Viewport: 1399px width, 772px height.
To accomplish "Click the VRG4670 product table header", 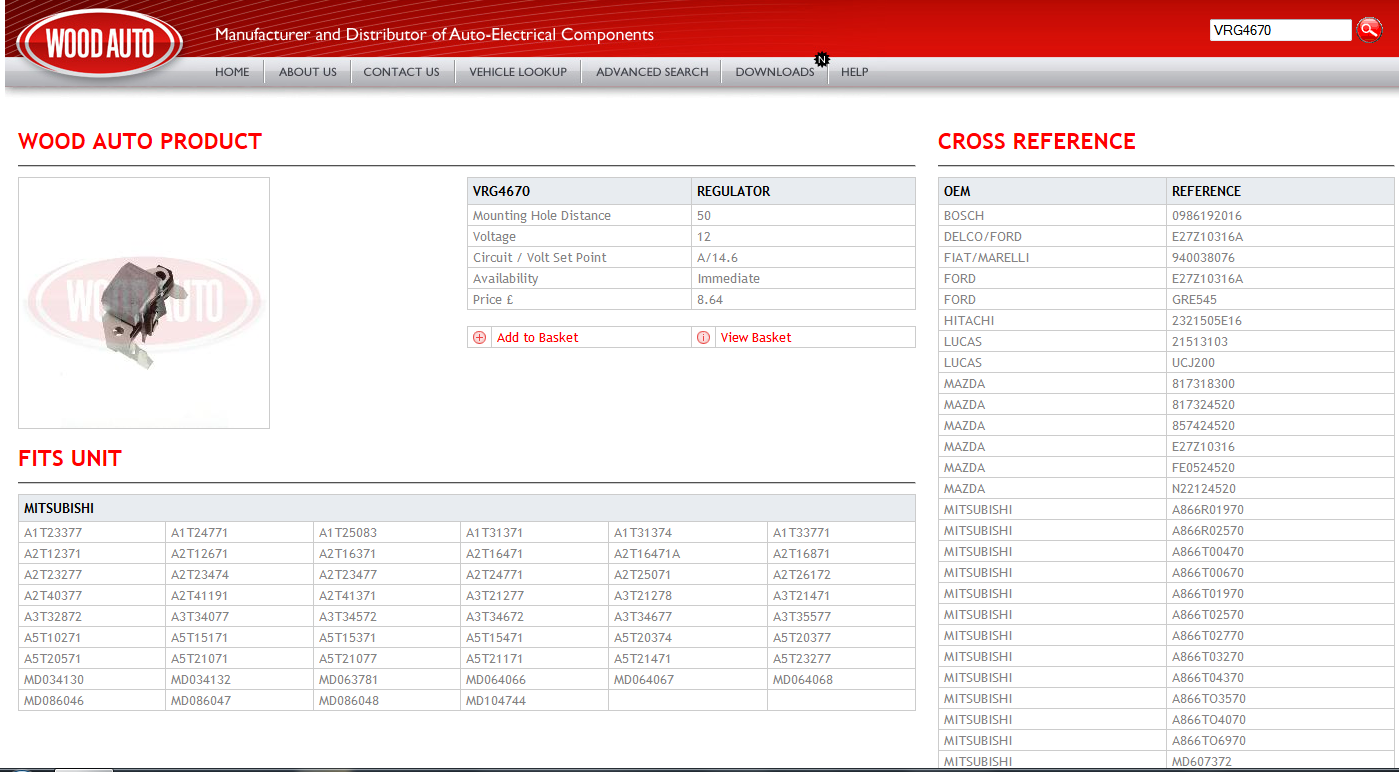I will click(501, 191).
